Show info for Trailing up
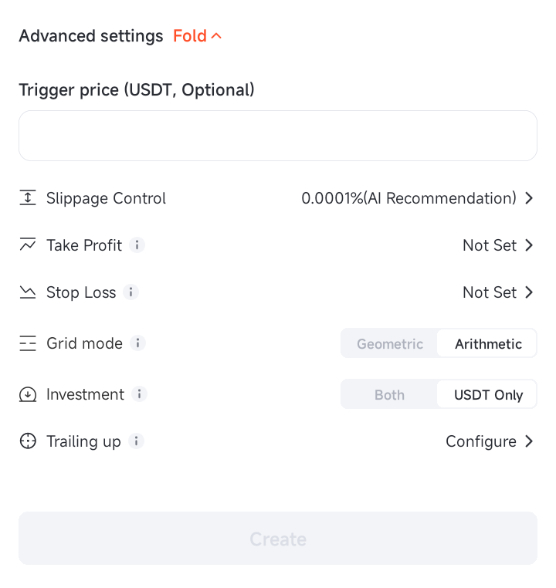This screenshot has height=588, width=556. pyautogui.click(x=136, y=441)
